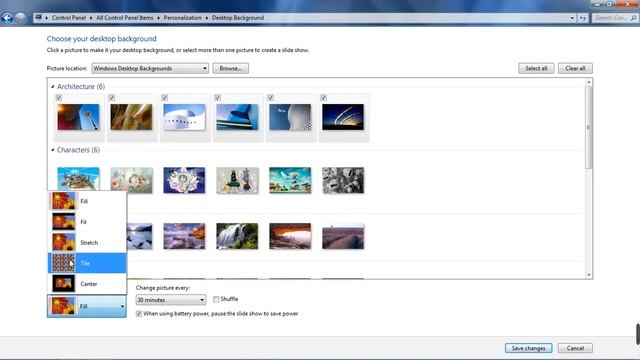The width and height of the screenshot is (640, 360).
Task: Click the picture list scroll up arrow
Action: pyautogui.click(x=588, y=82)
